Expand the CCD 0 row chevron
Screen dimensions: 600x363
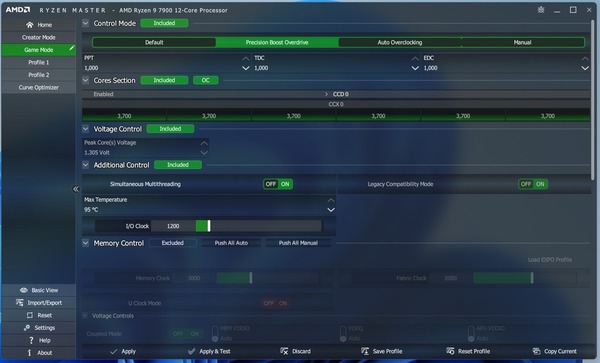[326, 94]
